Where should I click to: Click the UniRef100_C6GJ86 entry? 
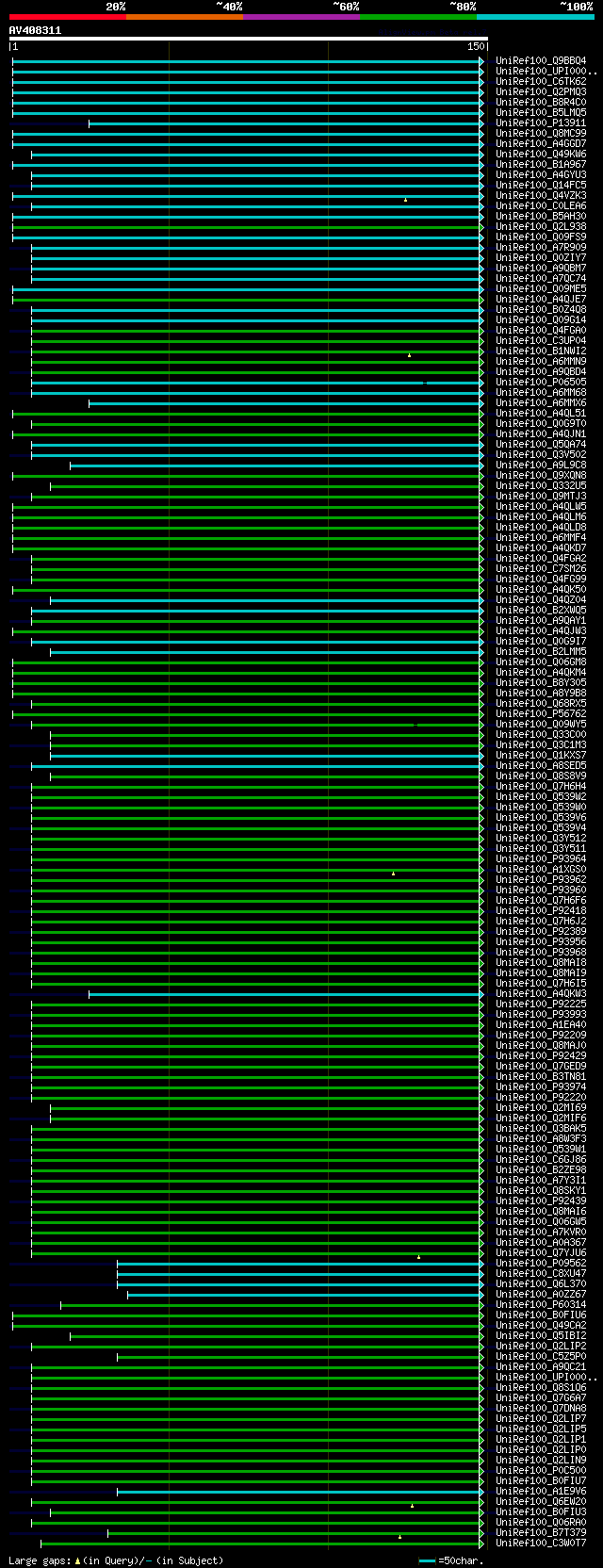[x=541, y=1160]
